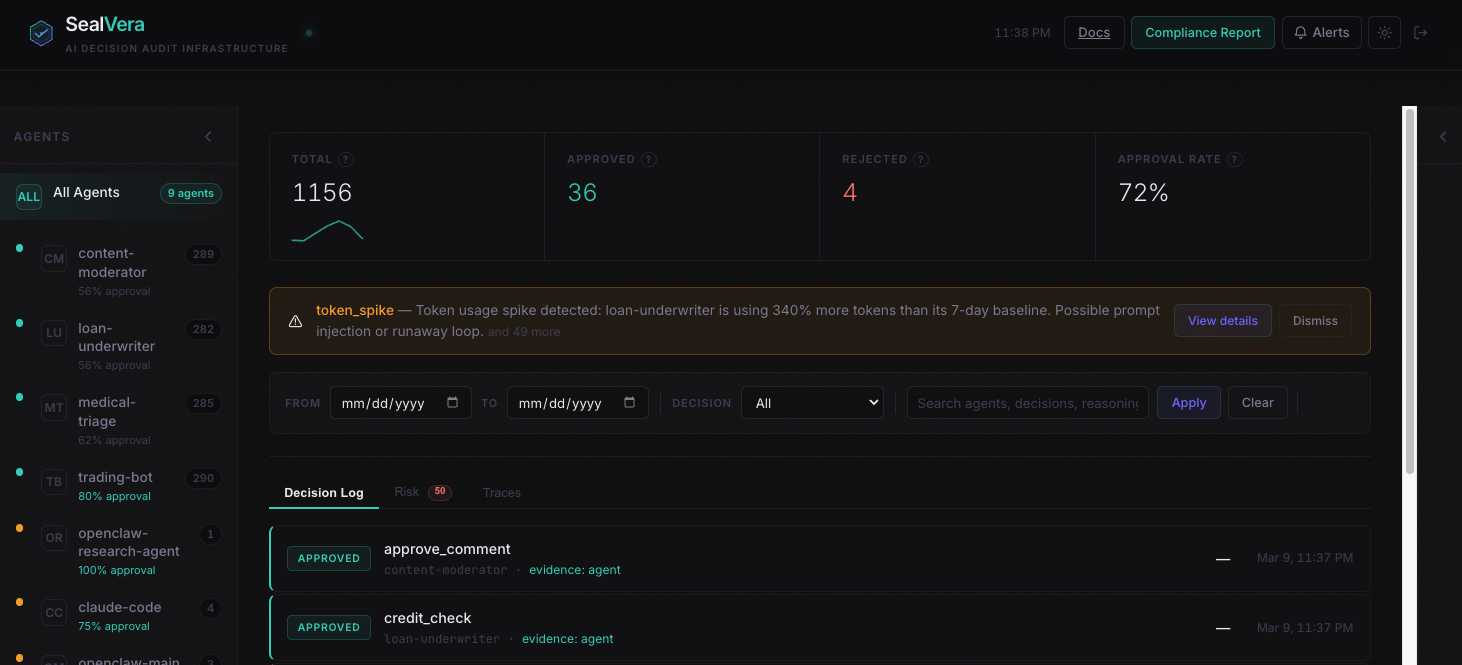
Task: Open the Docs link
Action: coord(1093,32)
